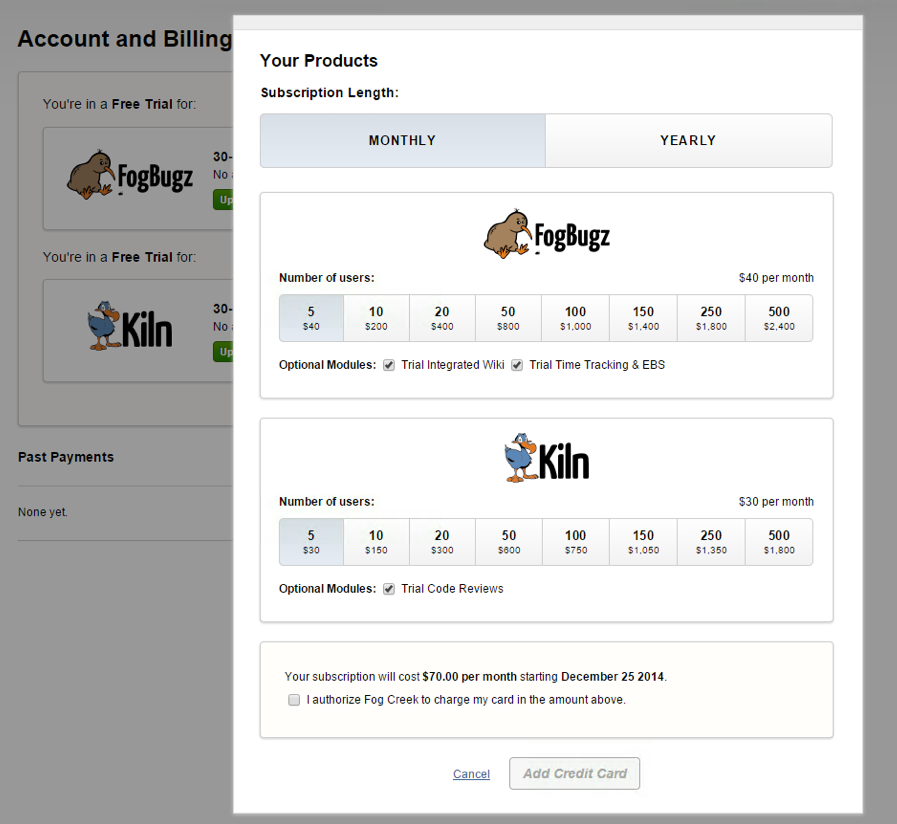Uncheck the Trial Integrated Wiki module
The width and height of the screenshot is (897, 824).
click(389, 365)
